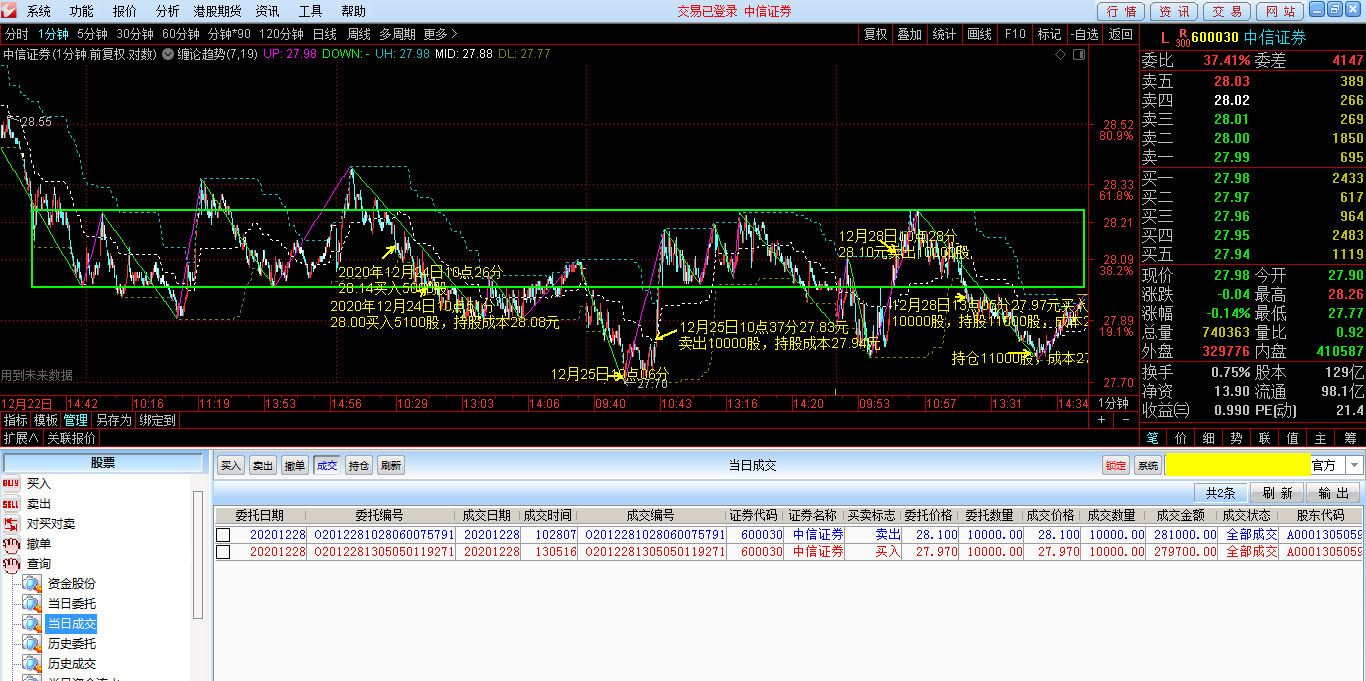
Task: Click the 返回 toolbar button
Action: (x=1120, y=34)
